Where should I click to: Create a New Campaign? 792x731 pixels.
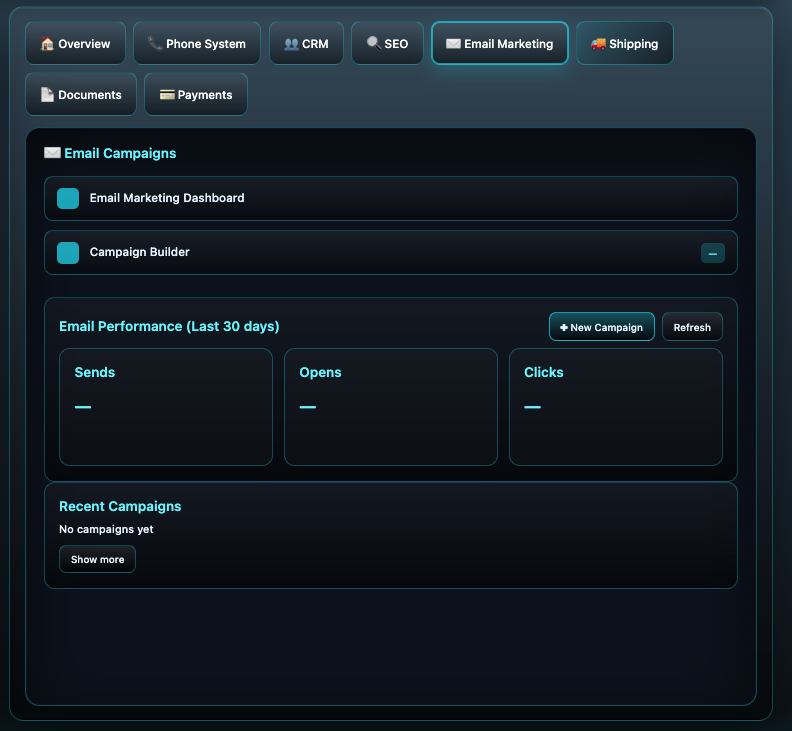[601, 327]
